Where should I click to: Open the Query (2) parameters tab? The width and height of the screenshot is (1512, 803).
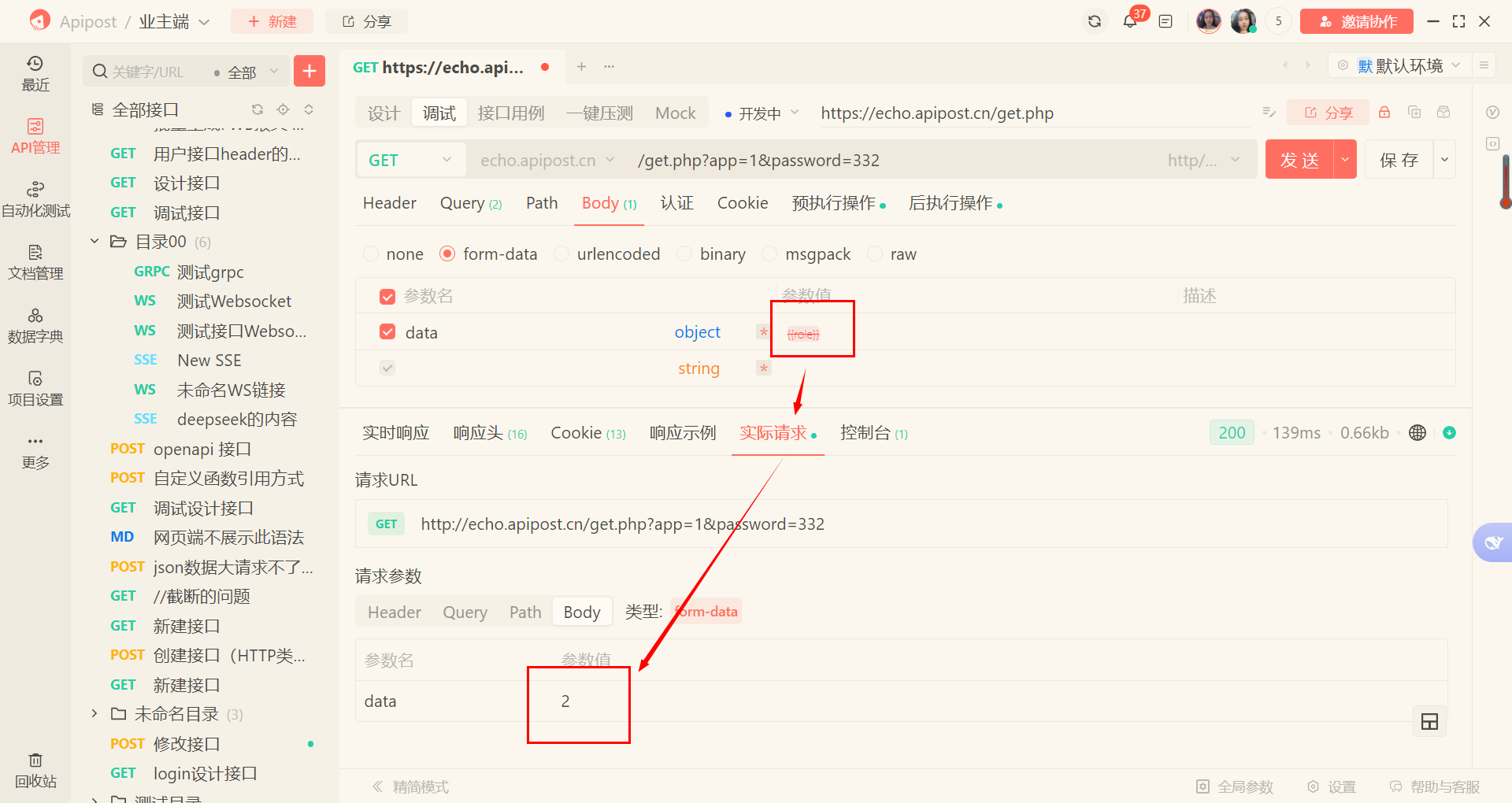coord(471,203)
